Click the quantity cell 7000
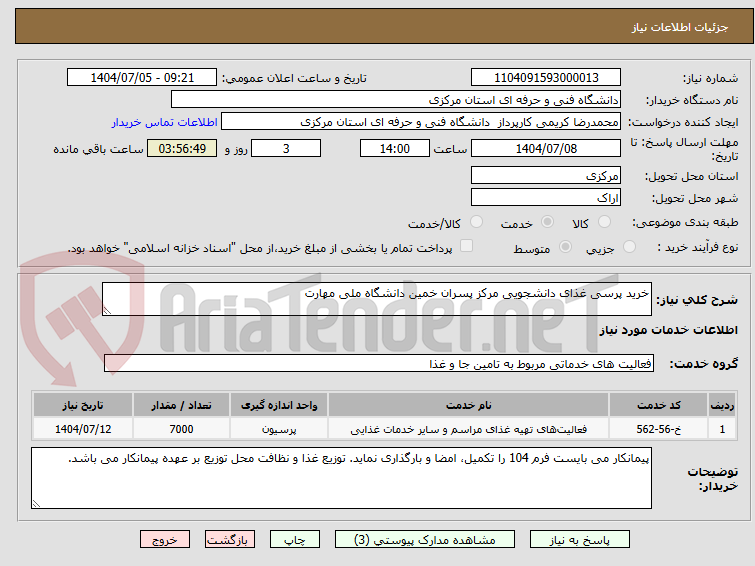 click(182, 429)
